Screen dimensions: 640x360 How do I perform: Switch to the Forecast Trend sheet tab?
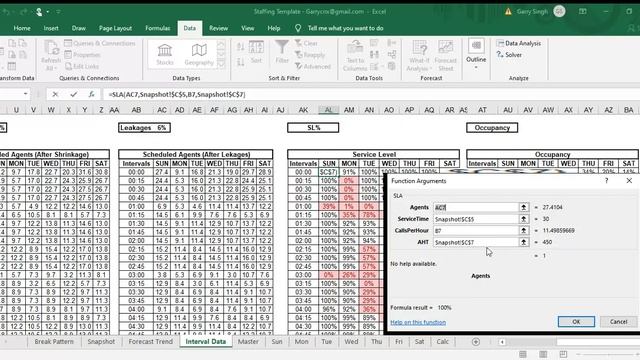(x=151, y=342)
